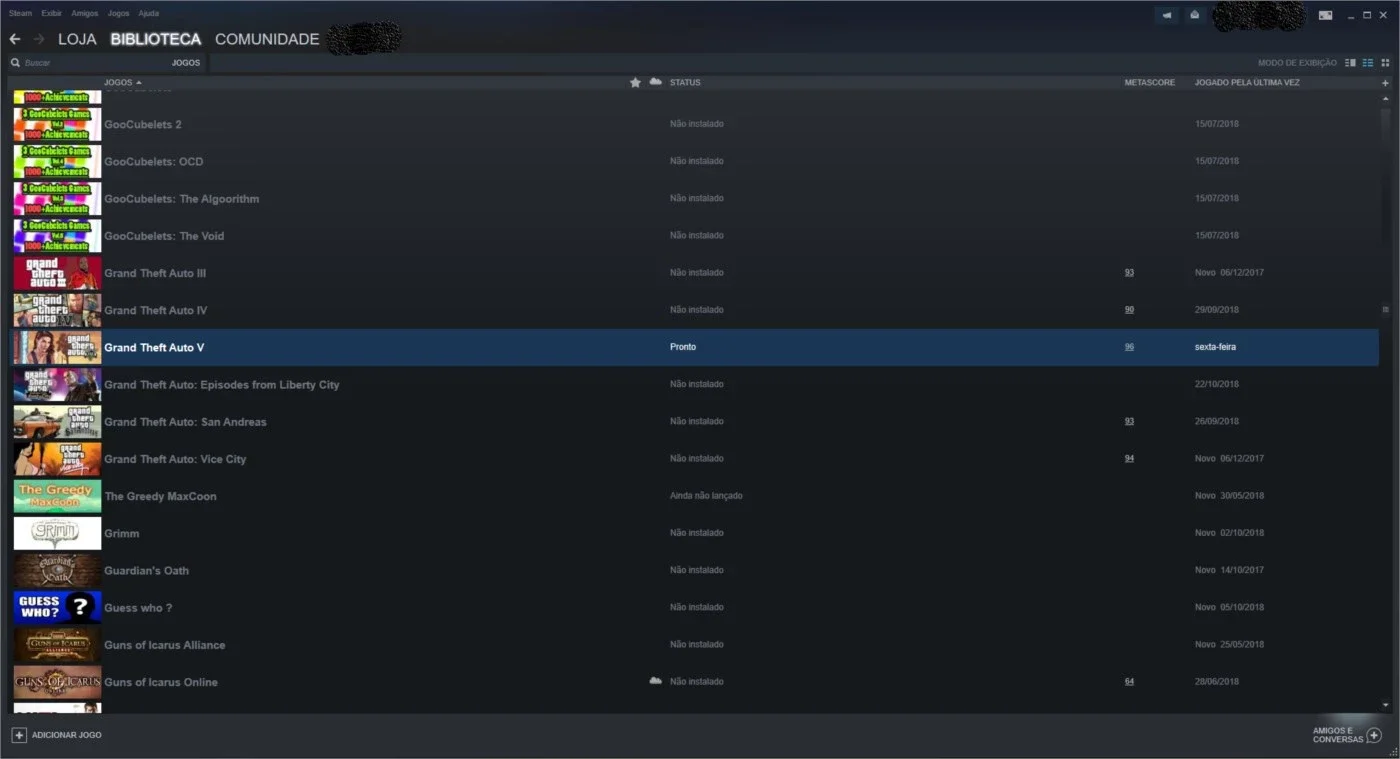This screenshot has width=1400, height=759.
Task: Open Metascore 94 link for Vice City
Action: [1129, 458]
